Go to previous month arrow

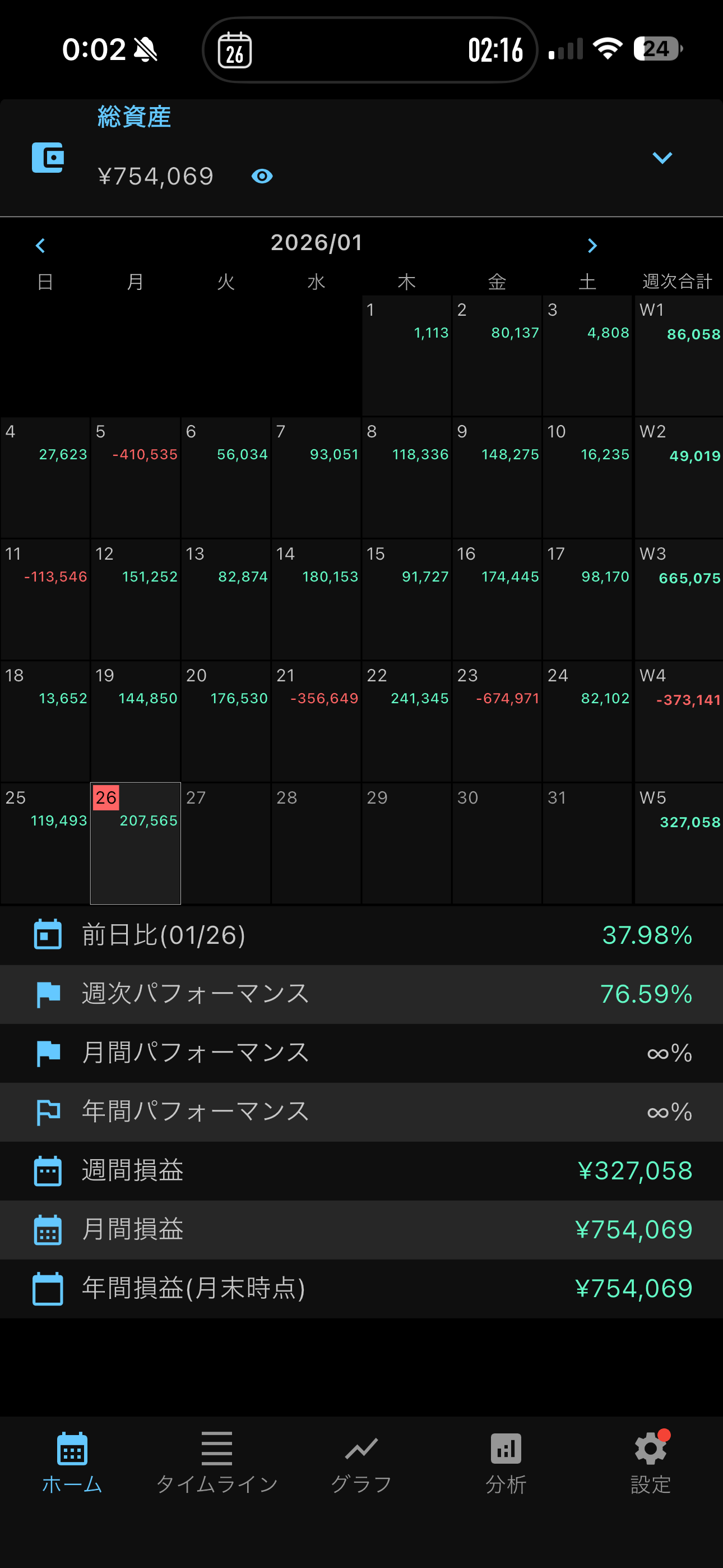coord(40,245)
